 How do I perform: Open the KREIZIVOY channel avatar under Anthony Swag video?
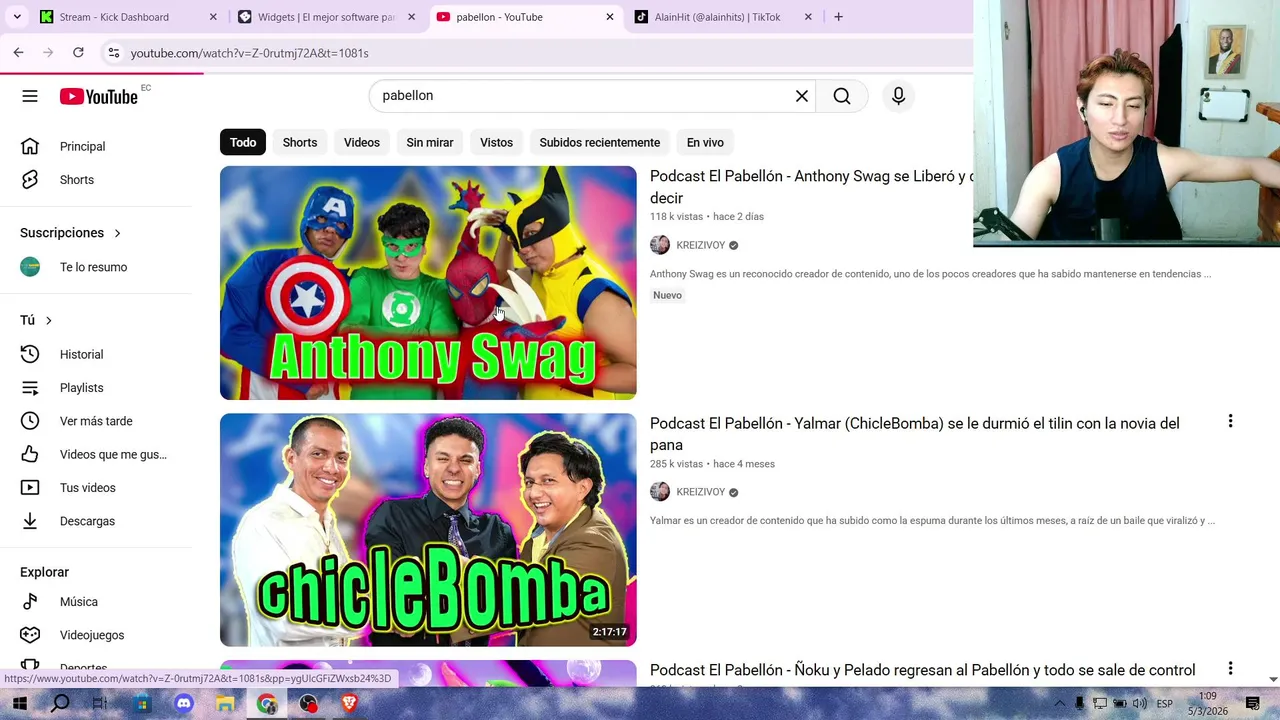click(660, 245)
